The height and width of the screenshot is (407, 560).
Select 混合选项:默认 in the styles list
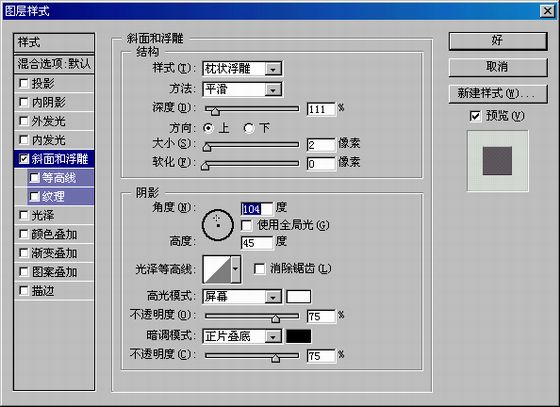click(x=54, y=64)
